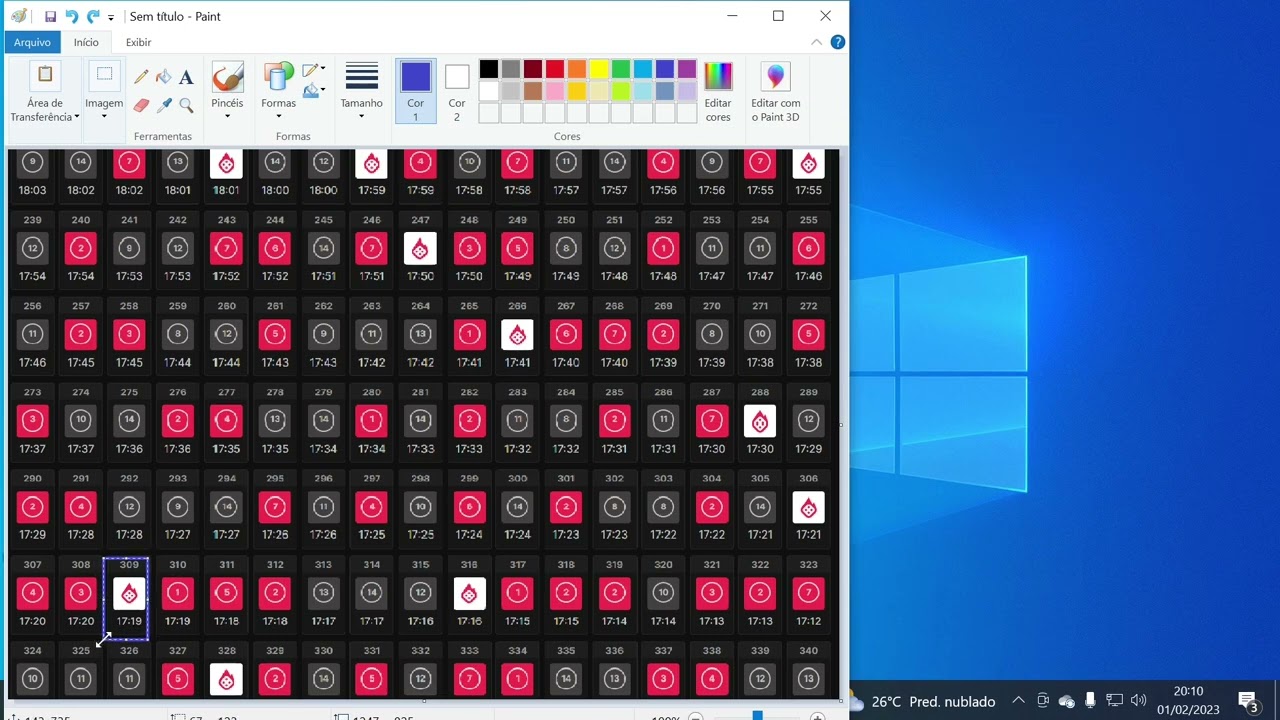The image size is (1280, 720).
Task: Select Cor 1 foreground color button
Action: pyautogui.click(x=415, y=89)
